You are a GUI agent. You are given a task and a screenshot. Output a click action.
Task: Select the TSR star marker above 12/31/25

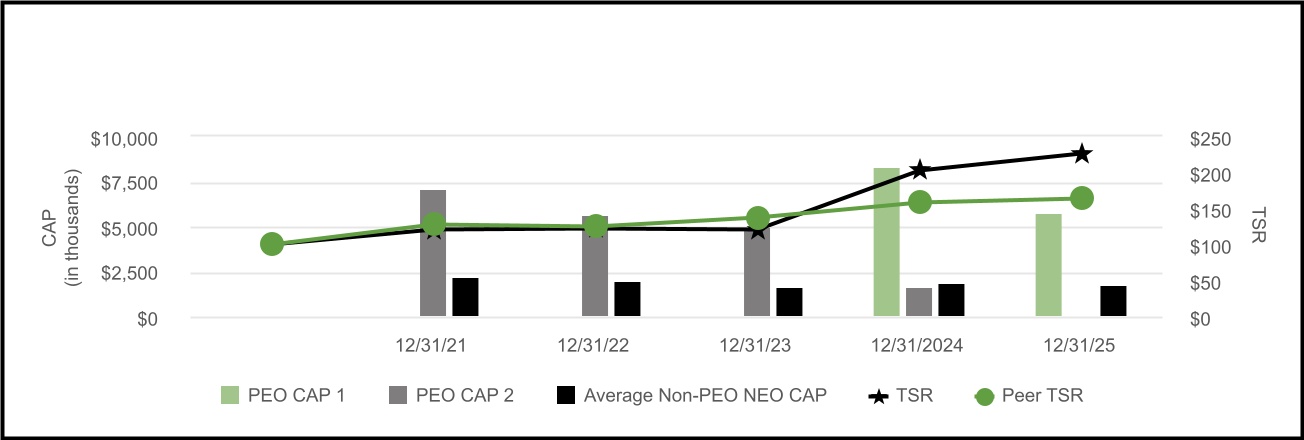[x=1081, y=154]
